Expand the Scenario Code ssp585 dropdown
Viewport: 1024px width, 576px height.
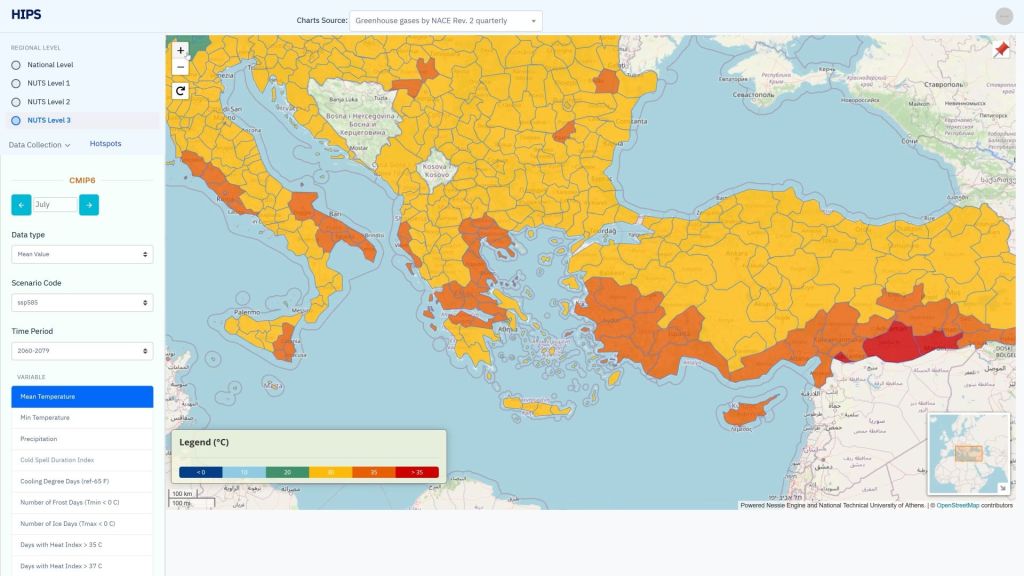82,302
